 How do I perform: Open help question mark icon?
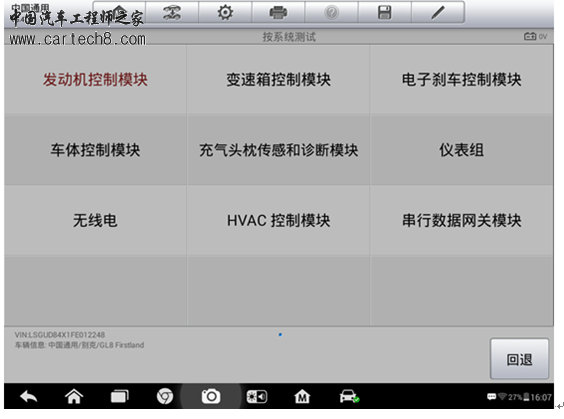click(x=331, y=13)
